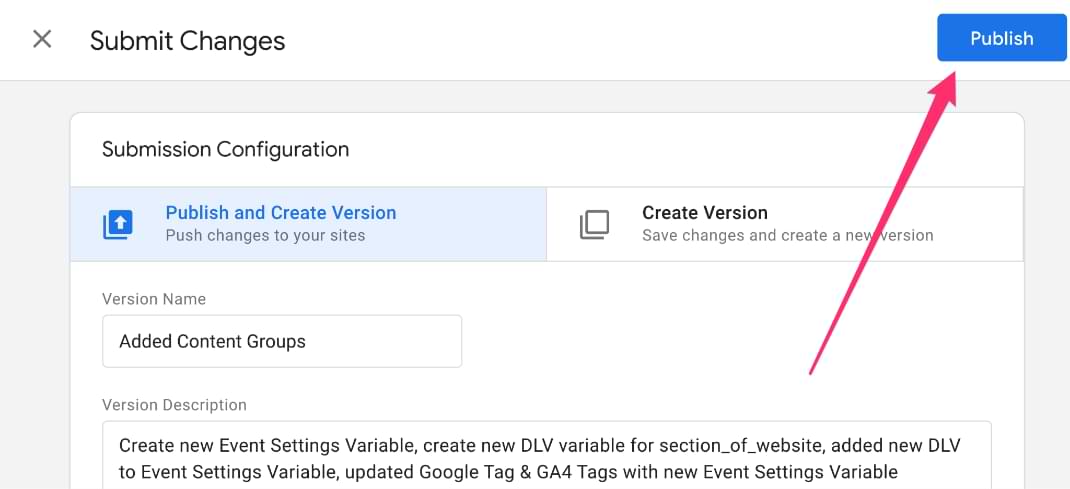Place cursor after "Added Content Groups" text
This screenshot has width=1070, height=489.
point(307,341)
